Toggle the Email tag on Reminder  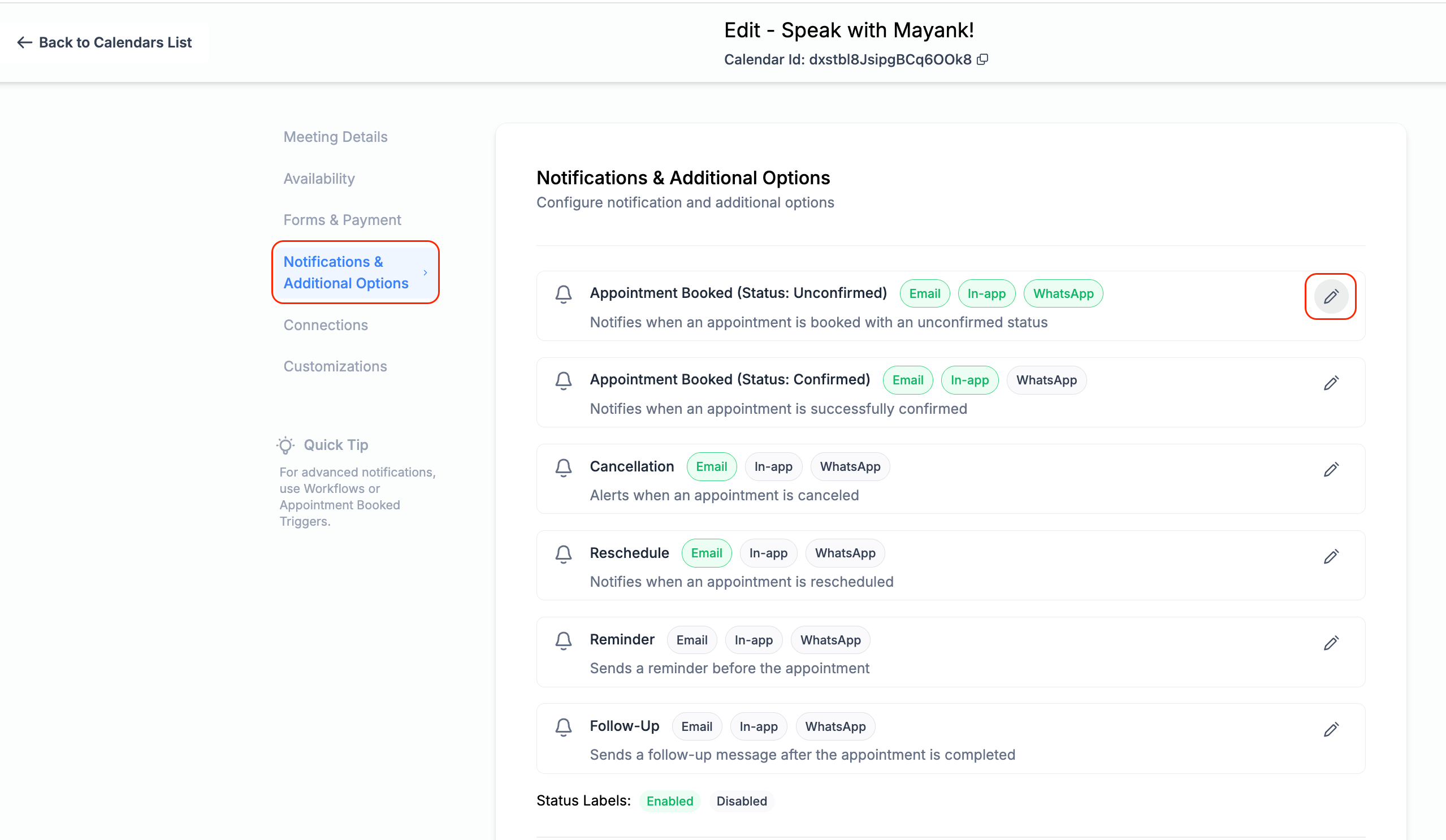tap(691, 640)
